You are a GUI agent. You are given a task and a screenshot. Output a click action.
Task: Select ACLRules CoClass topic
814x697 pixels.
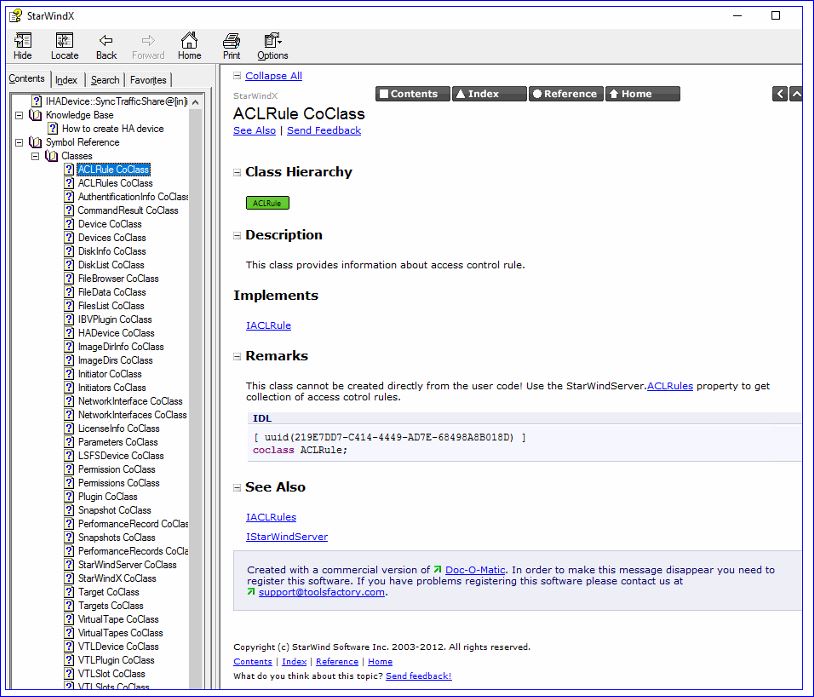(115, 183)
